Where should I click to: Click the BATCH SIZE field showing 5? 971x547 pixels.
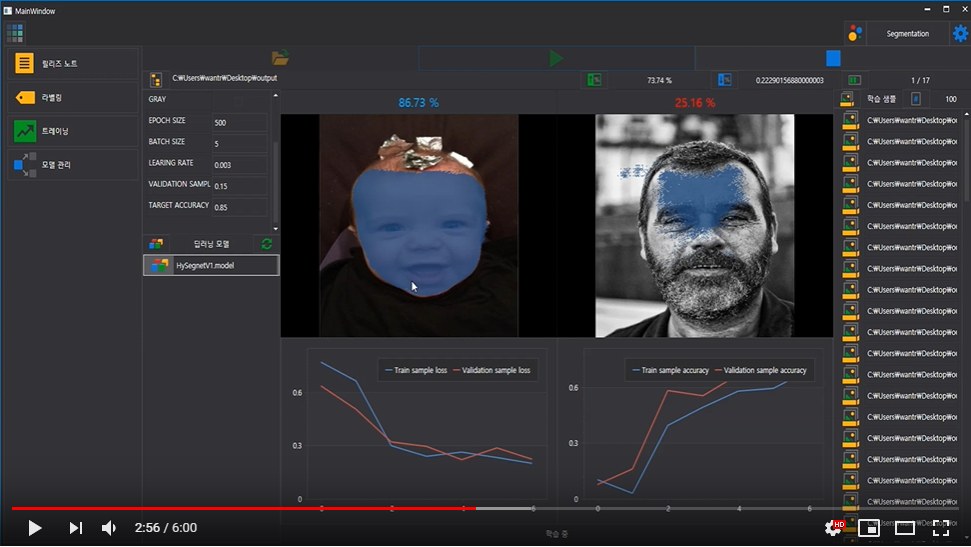pyautogui.click(x=240, y=143)
